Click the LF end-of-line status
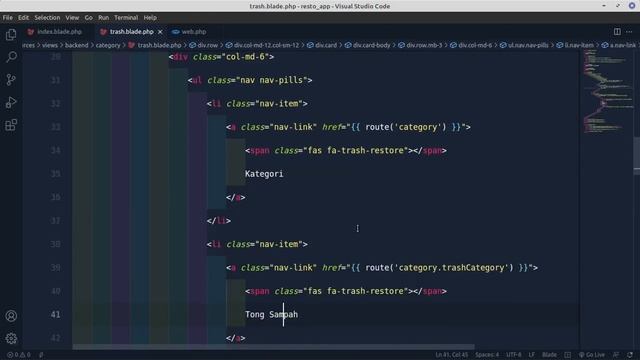Viewport: 640px width, 360px height. click(531, 355)
